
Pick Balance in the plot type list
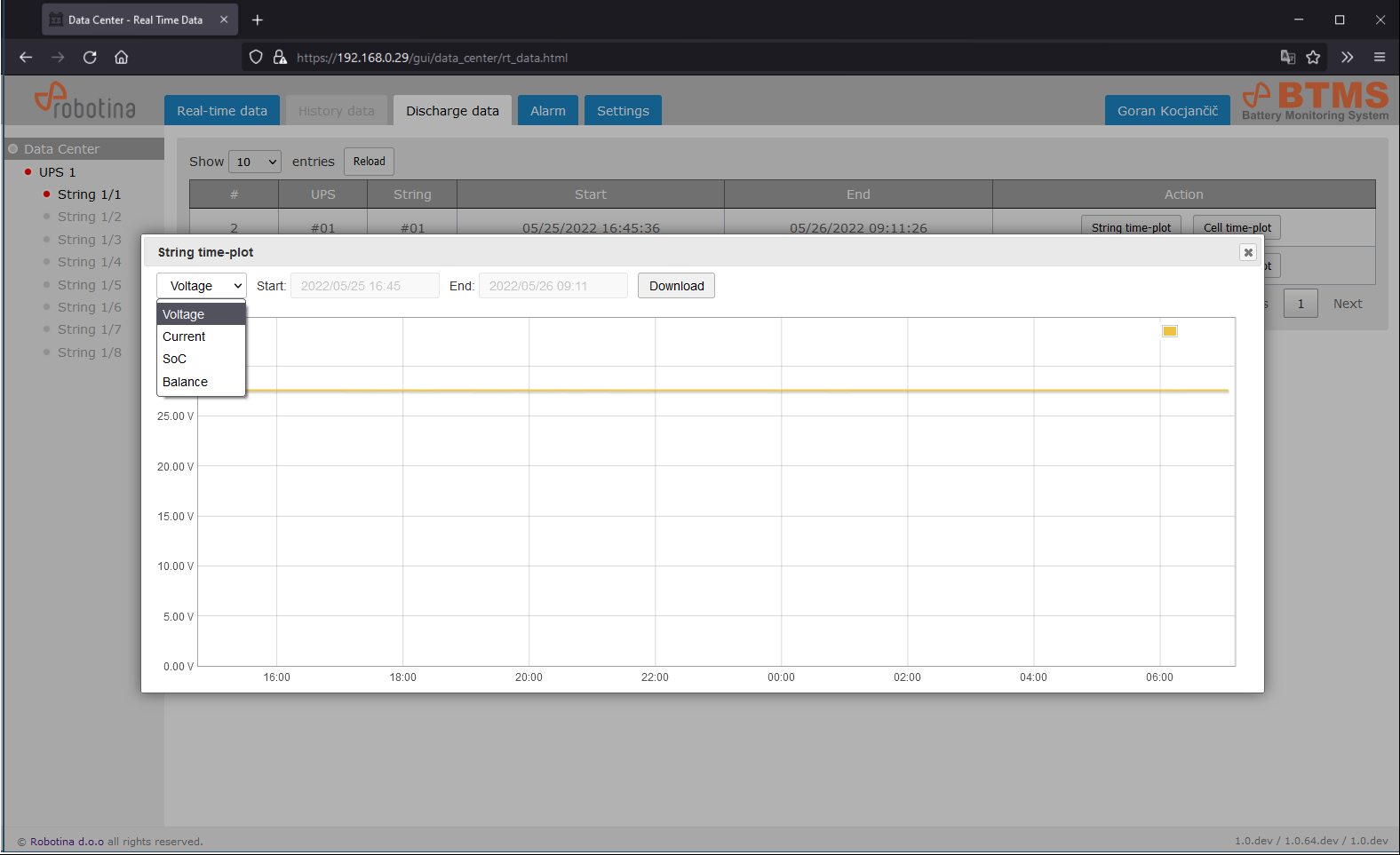coord(185,382)
